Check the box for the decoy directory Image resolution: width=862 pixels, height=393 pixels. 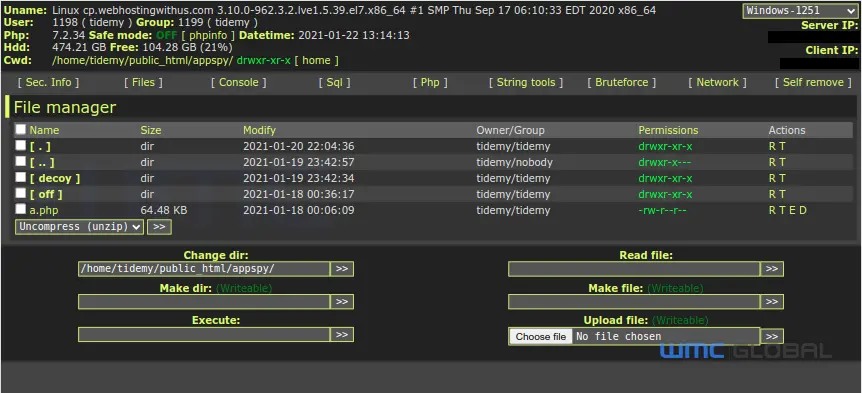[20, 178]
